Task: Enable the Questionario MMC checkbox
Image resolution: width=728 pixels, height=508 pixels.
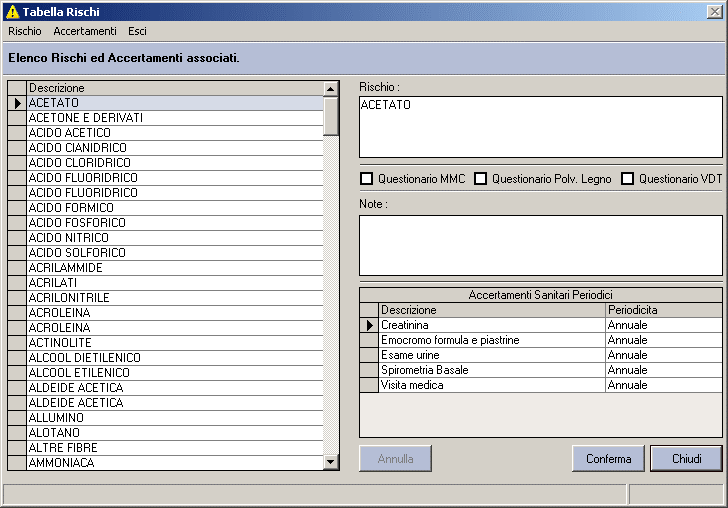Action: pyautogui.click(x=366, y=179)
